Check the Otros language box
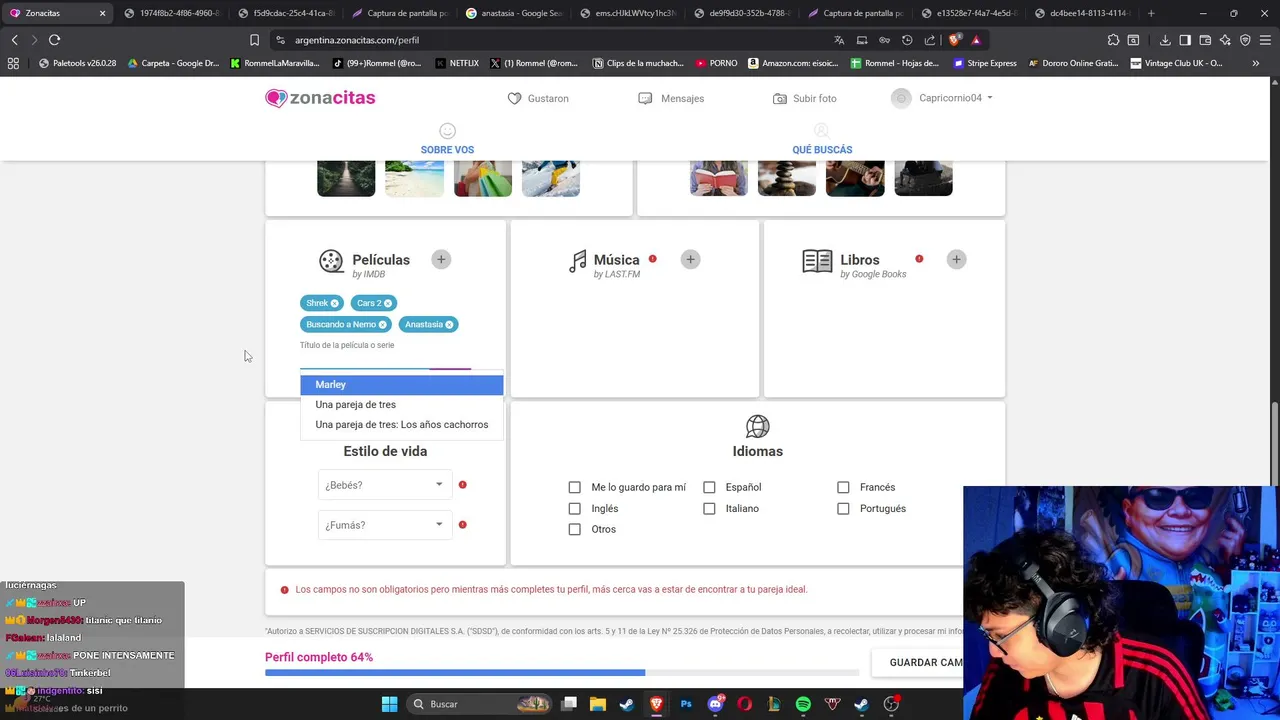The width and height of the screenshot is (1280, 720). pyautogui.click(x=574, y=529)
